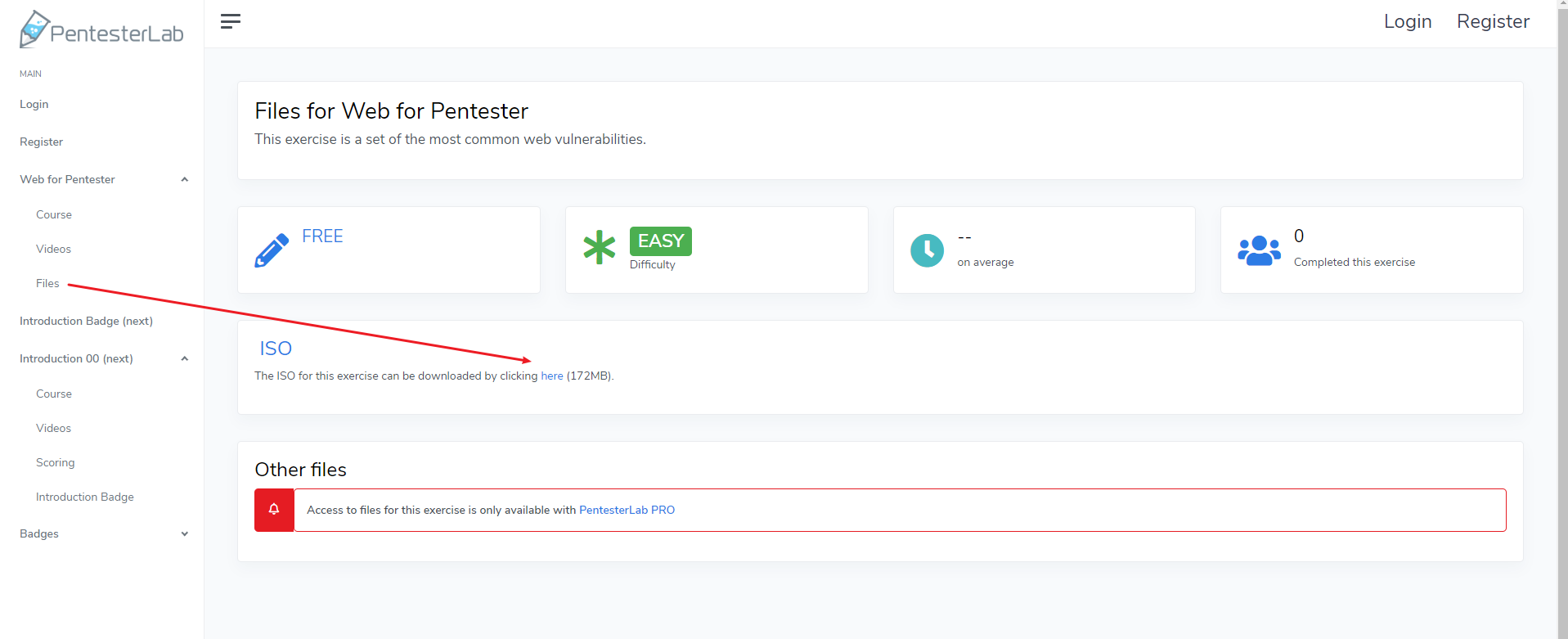Click the FREE label text
Screen dimensions: 1568x639
[x=322, y=236]
